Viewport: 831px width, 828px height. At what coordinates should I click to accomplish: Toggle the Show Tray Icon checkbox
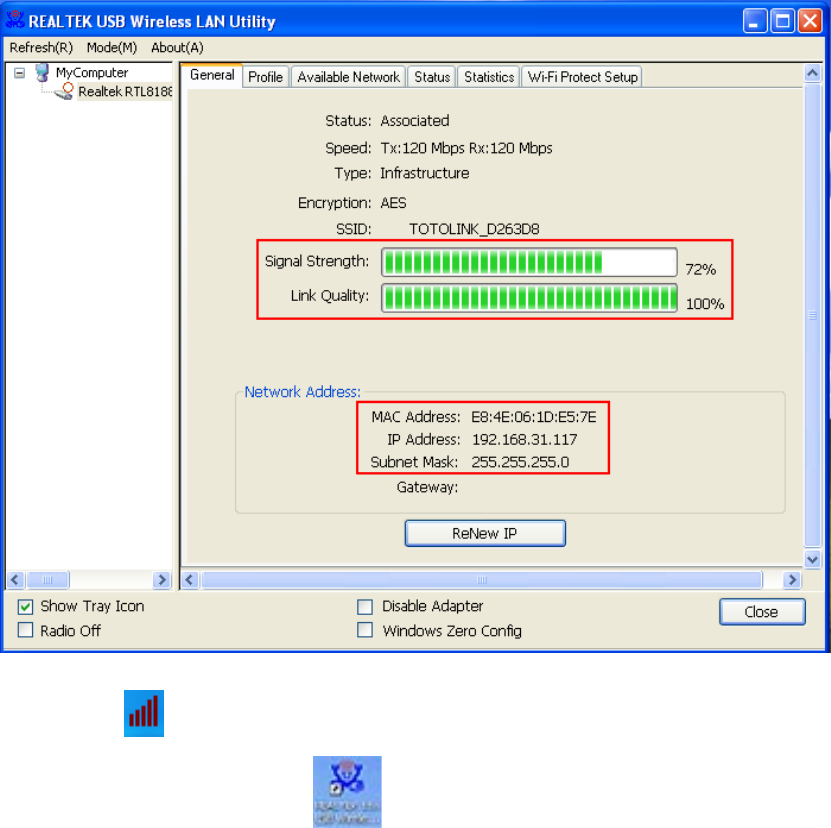[25, 606]
